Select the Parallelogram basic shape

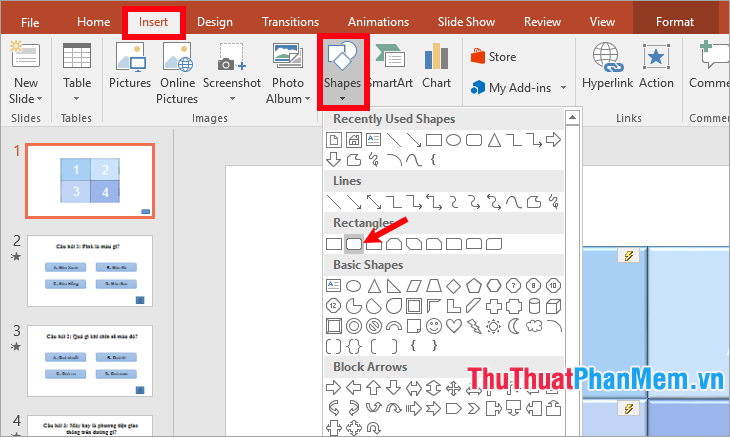click(414, 285)
